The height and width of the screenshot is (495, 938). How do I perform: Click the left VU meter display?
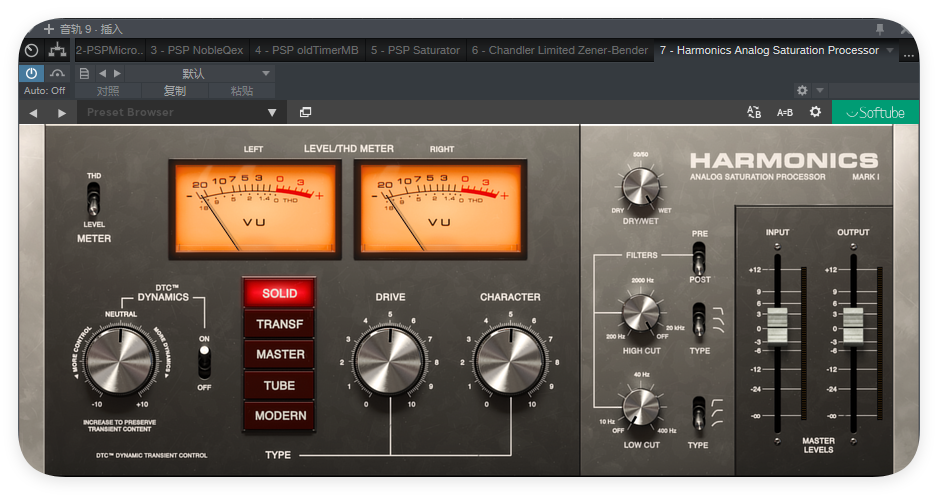point(255,209)
